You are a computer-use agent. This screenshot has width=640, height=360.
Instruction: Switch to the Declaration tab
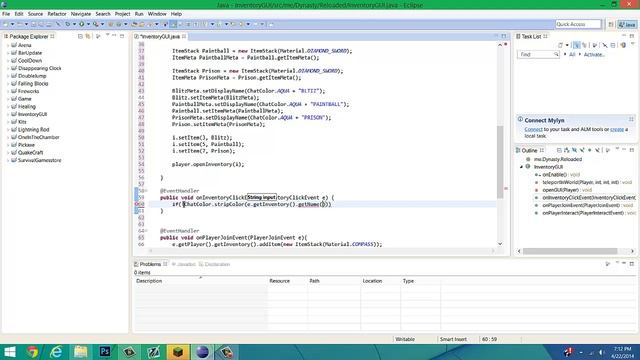(214, 264)
